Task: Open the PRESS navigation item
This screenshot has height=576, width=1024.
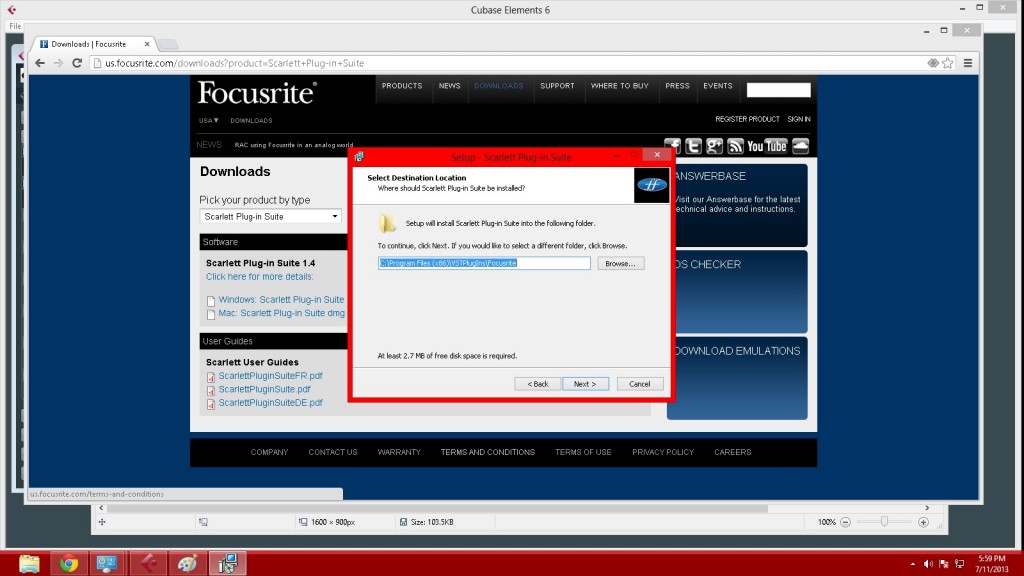Action: (x=677, y=86)
